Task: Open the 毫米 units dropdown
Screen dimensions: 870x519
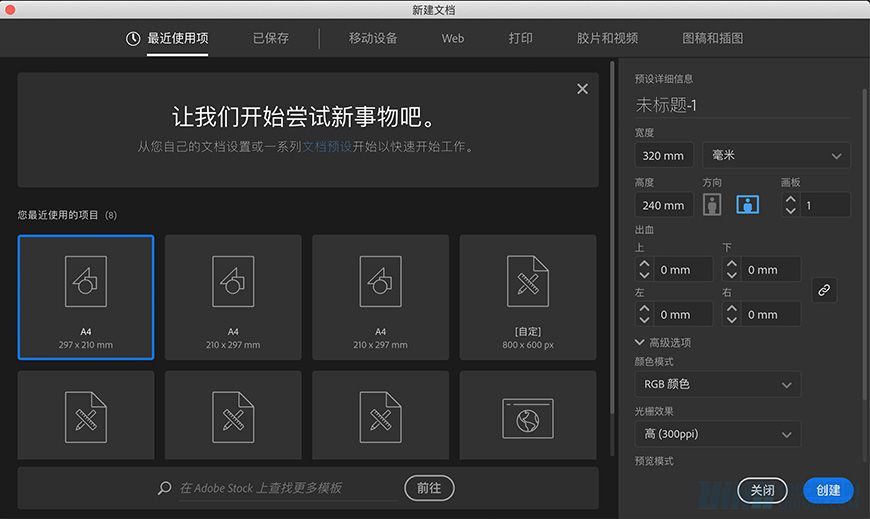Action: 776,156
